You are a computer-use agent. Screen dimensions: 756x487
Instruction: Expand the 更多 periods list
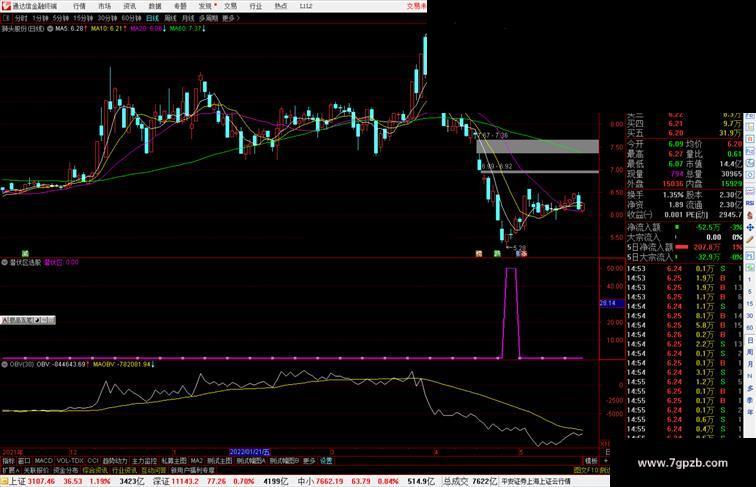[230, 18]
